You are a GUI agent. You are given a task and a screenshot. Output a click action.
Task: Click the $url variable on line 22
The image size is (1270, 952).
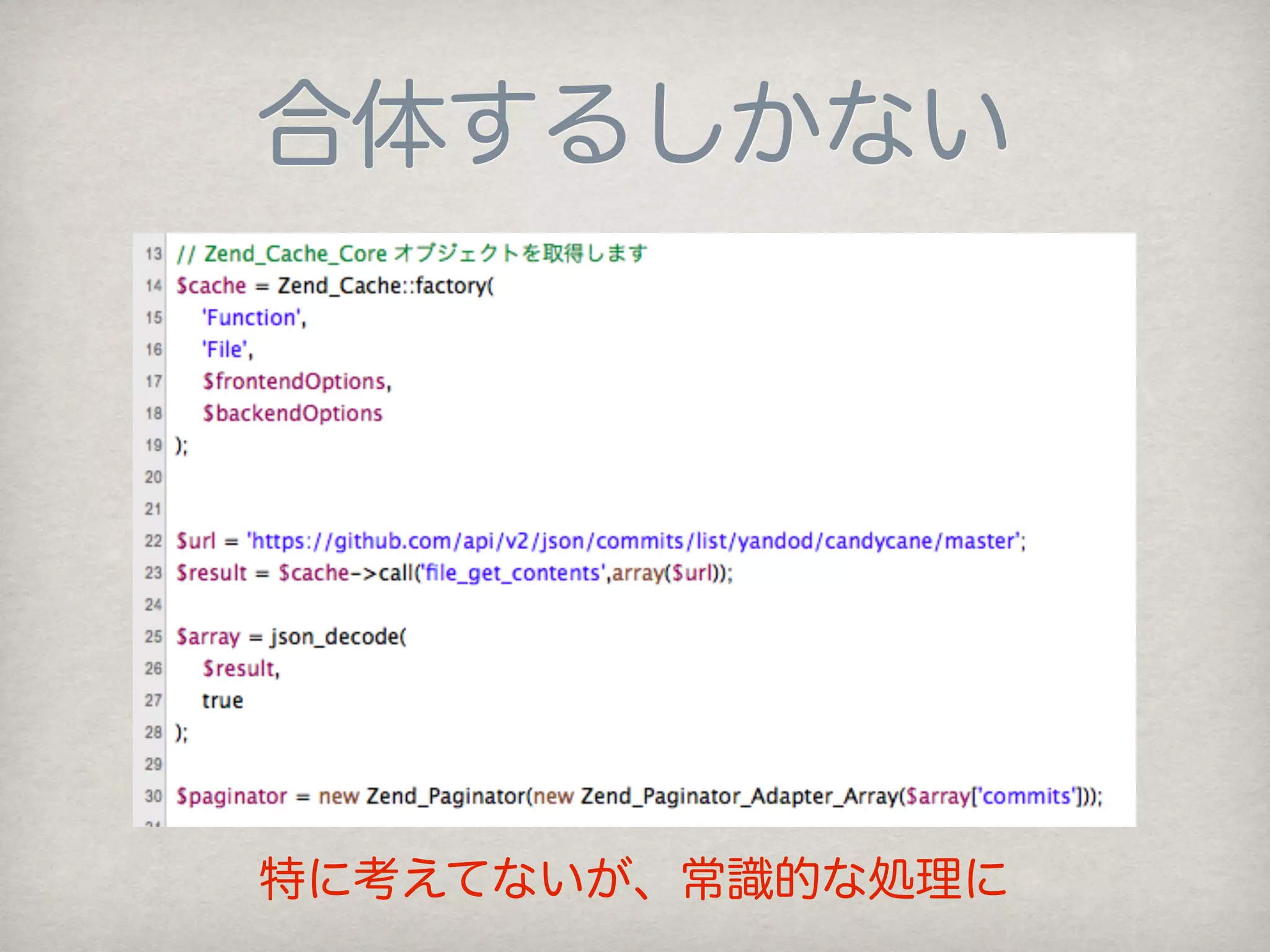[x=195, y=541]
